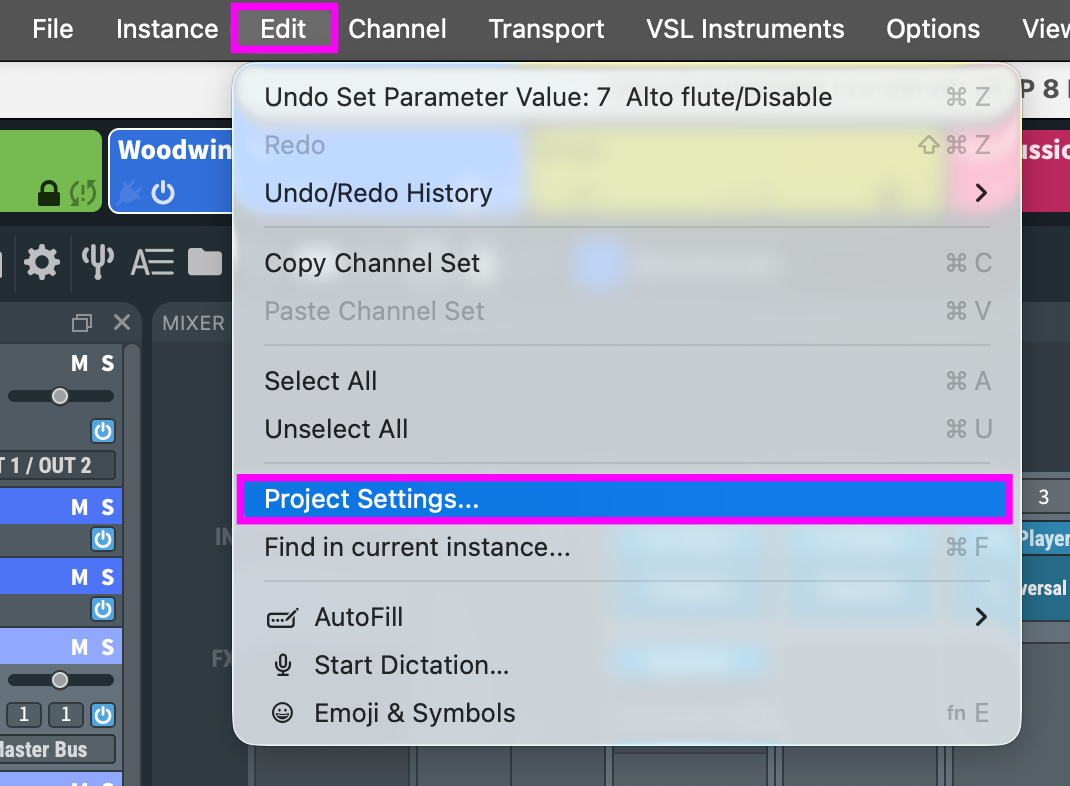Close the channel list panel

pos(122,323)
